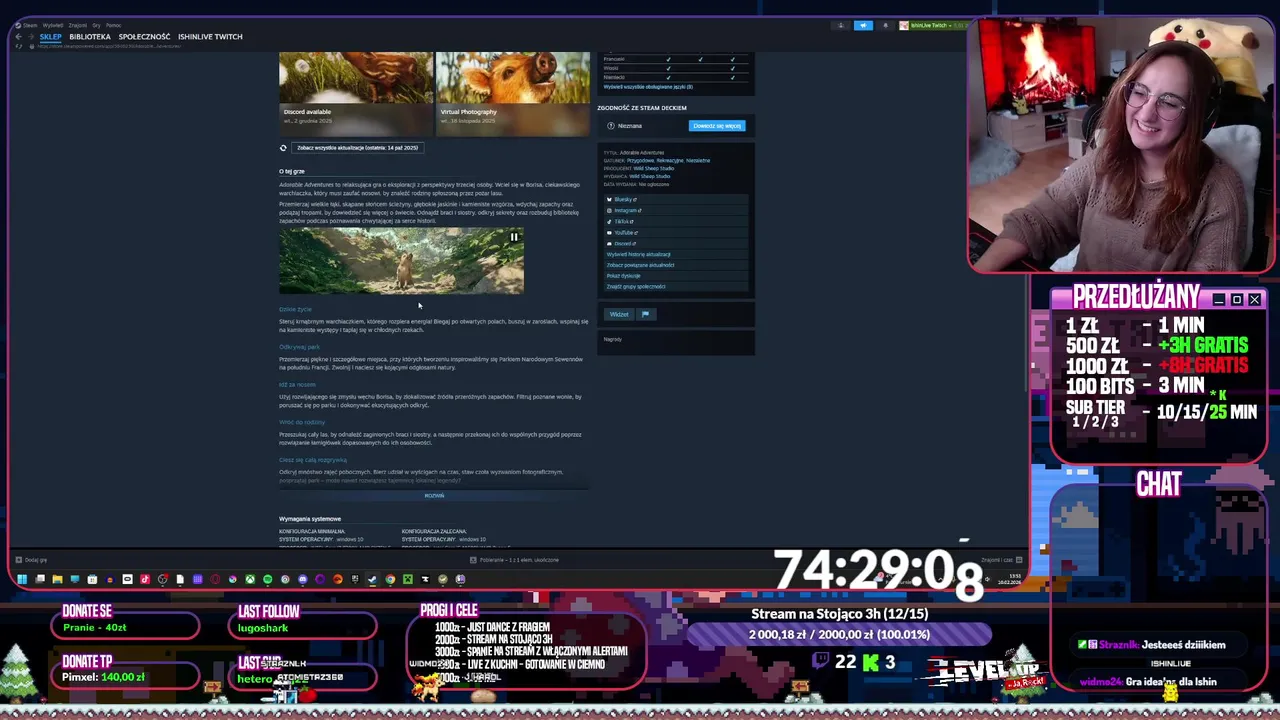Open the SPOŁECZNOŚĆ community tab

[144, 37]
